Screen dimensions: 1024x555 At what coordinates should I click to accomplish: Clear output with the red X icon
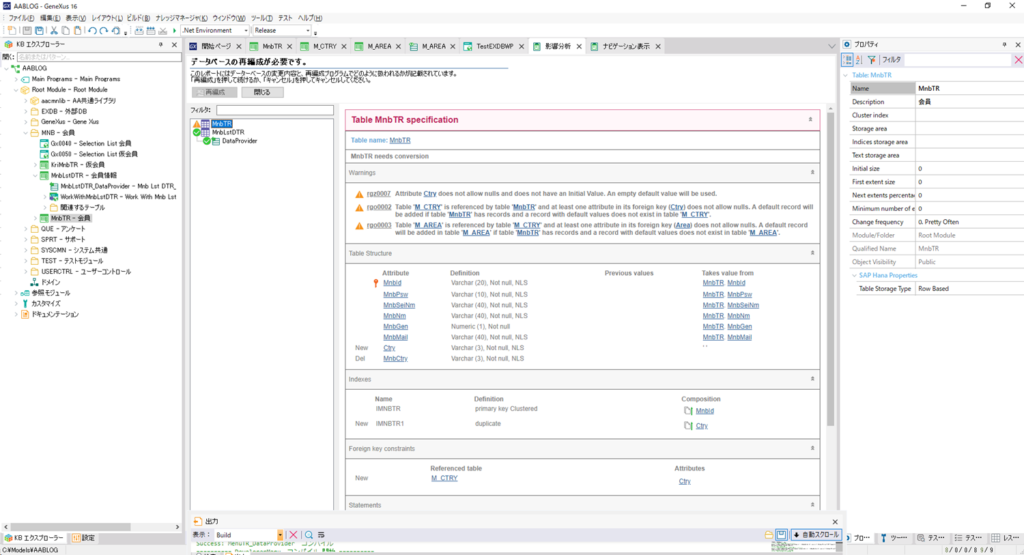pos(293,535)
